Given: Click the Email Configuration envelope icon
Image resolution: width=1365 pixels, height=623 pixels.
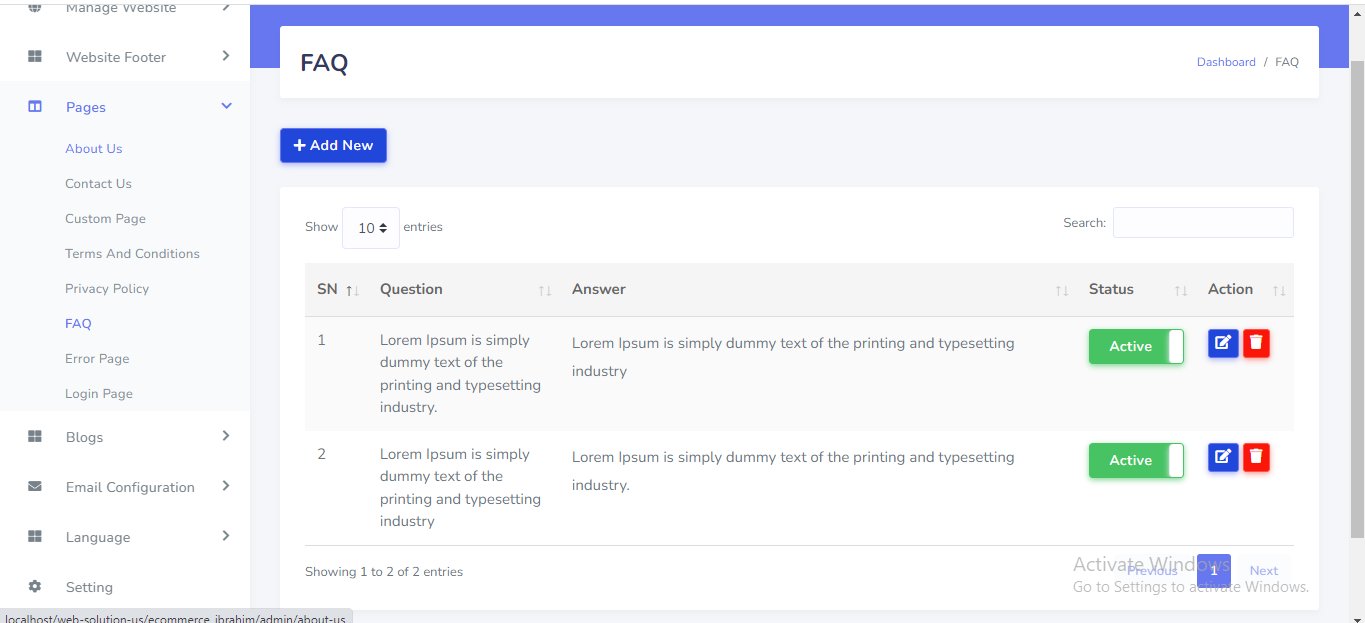Looking at the screenshot, I should (35, 487).
